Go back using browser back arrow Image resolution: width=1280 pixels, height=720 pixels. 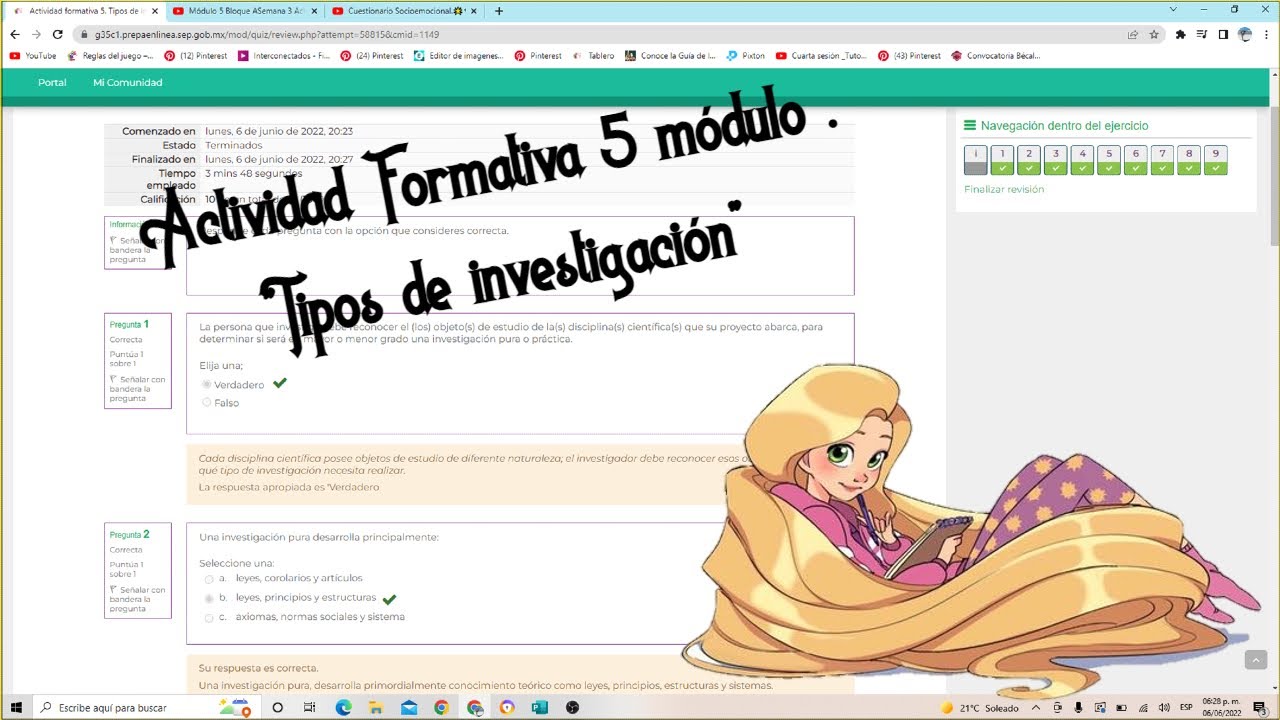[14, 33]
